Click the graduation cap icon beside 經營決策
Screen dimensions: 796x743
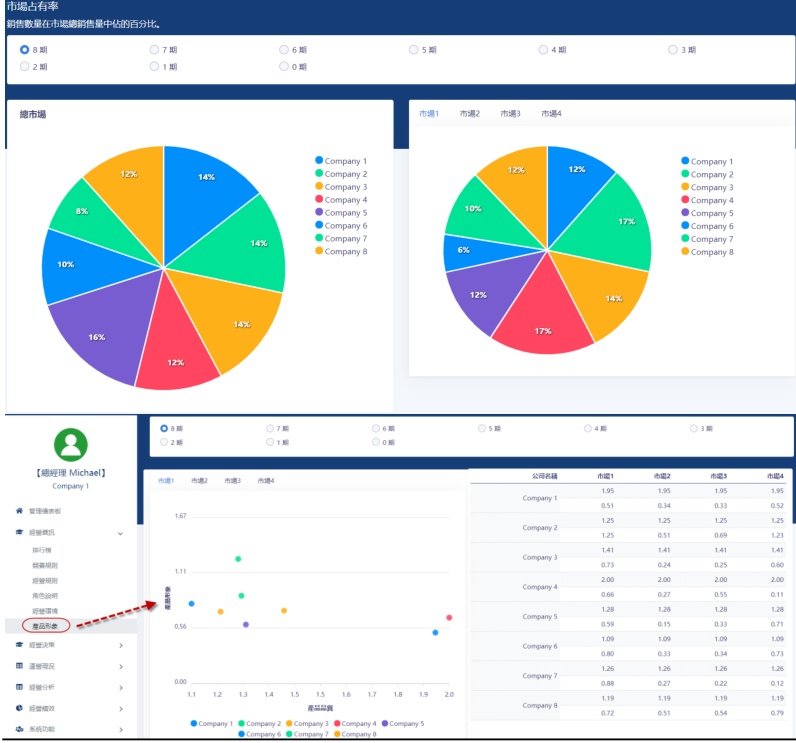click(19, 645)
